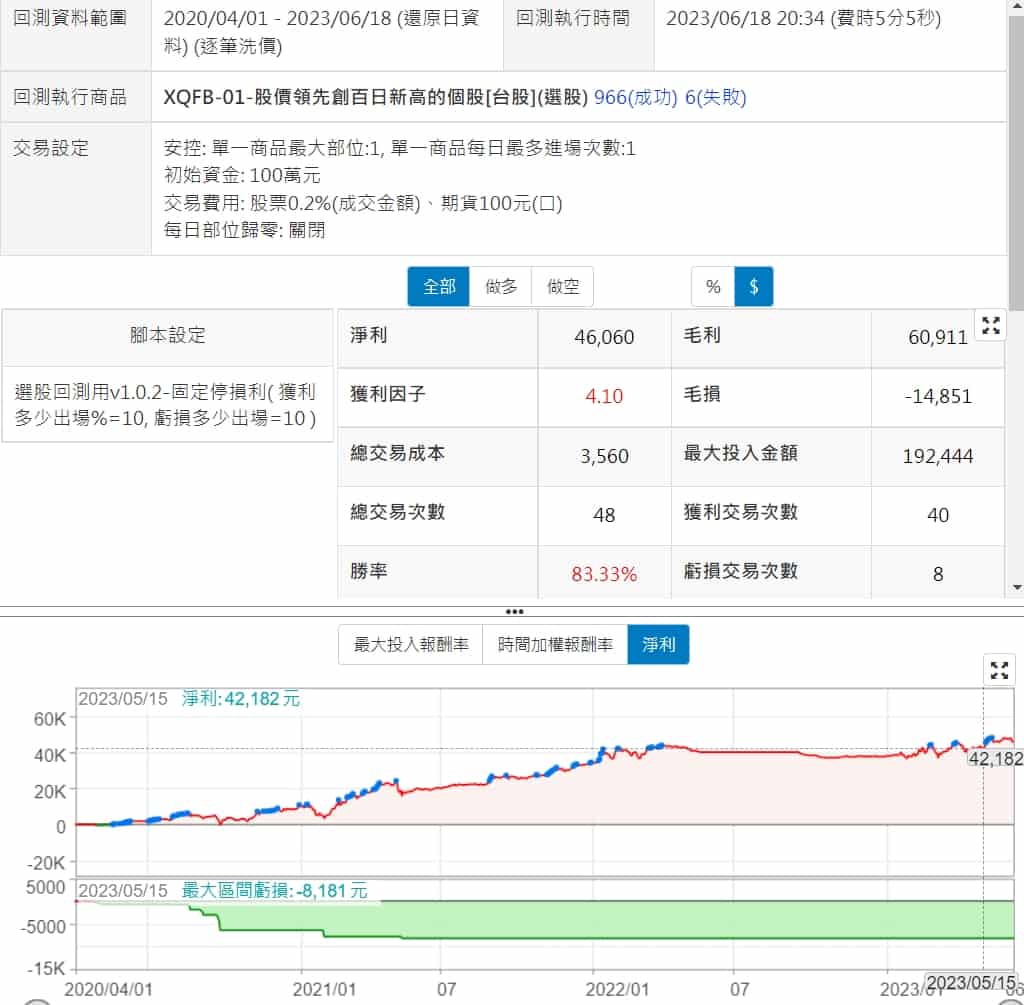Switch statistics display to percent (%)
This screenshot has height=1005, width=1024.
pos(713,287)
